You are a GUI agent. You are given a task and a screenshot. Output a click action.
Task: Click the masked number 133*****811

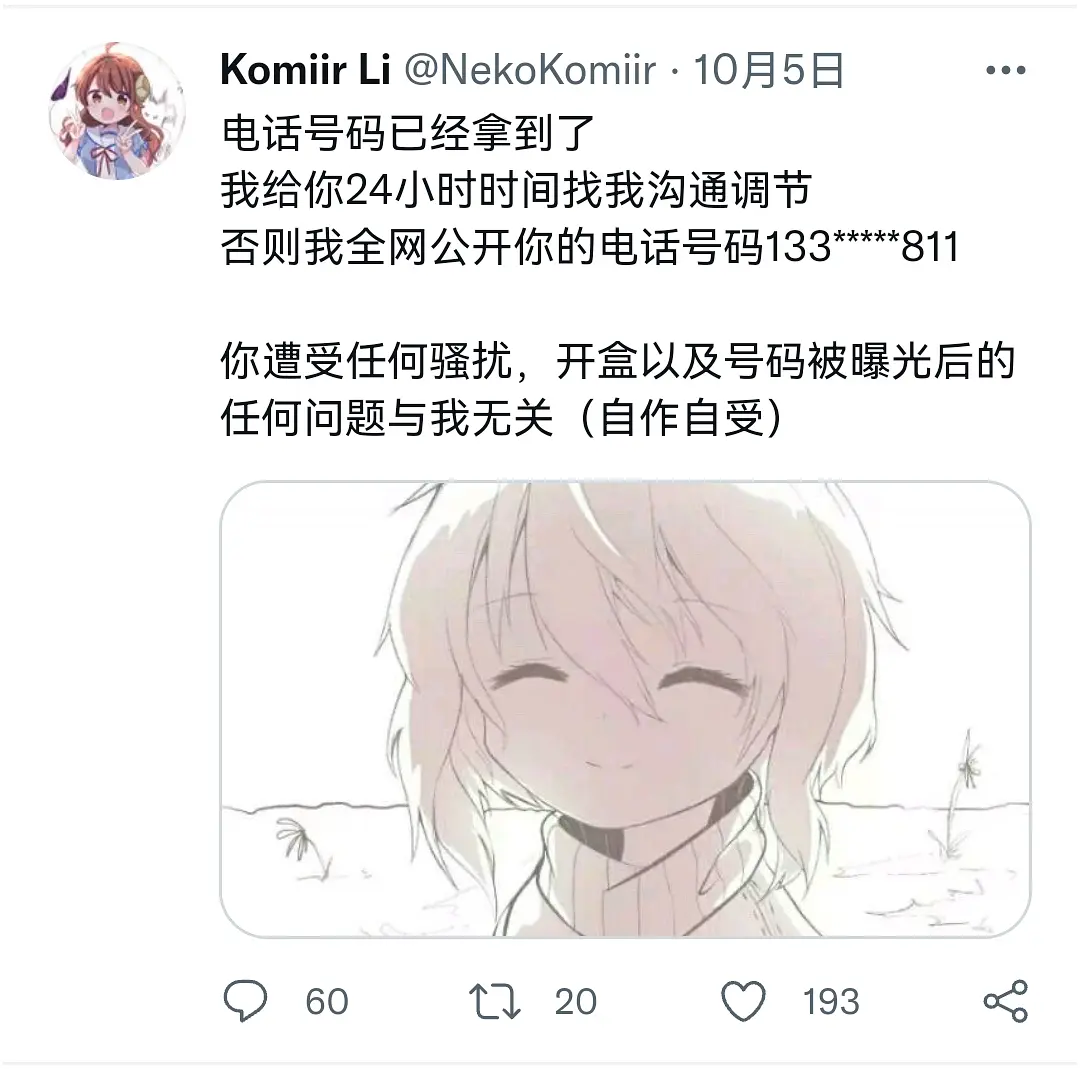click(862, 247)
